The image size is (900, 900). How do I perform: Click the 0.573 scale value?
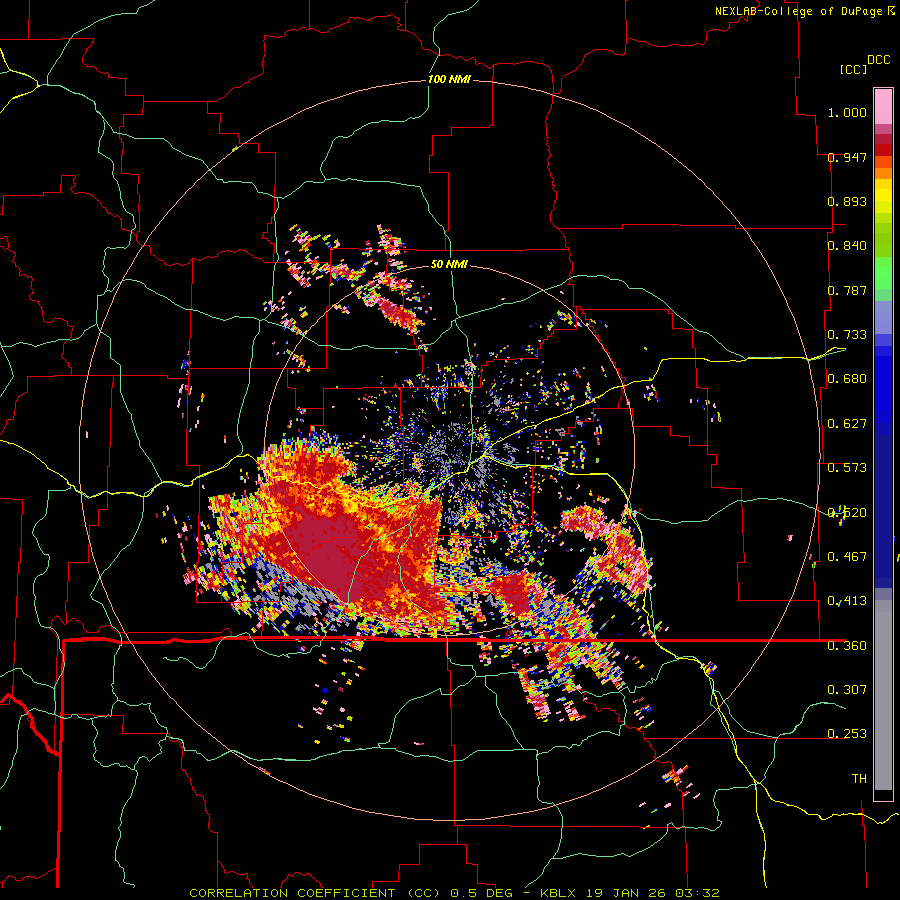847,468
